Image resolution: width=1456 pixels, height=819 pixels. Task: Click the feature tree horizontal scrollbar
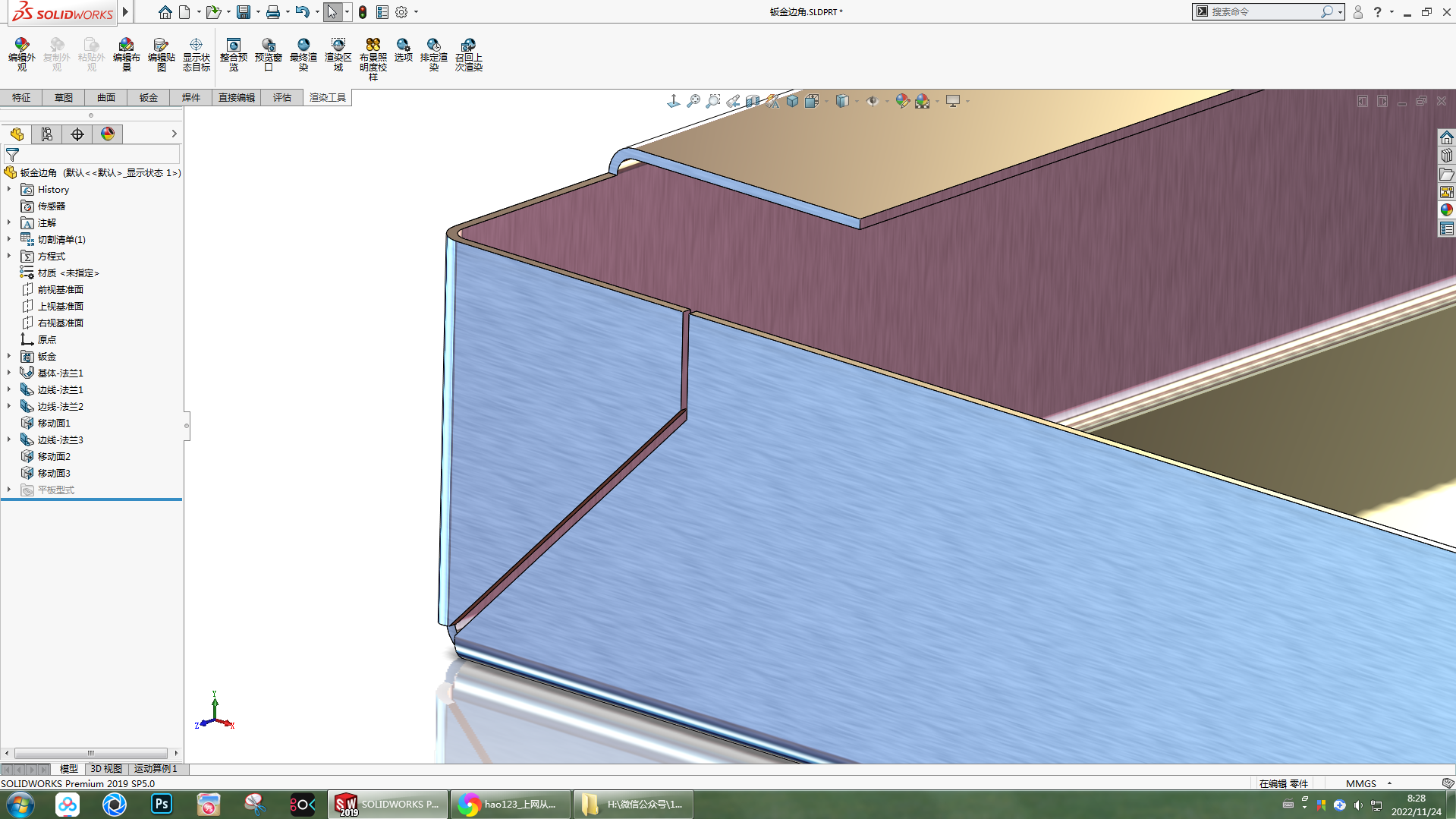click(x=91, y=753)
